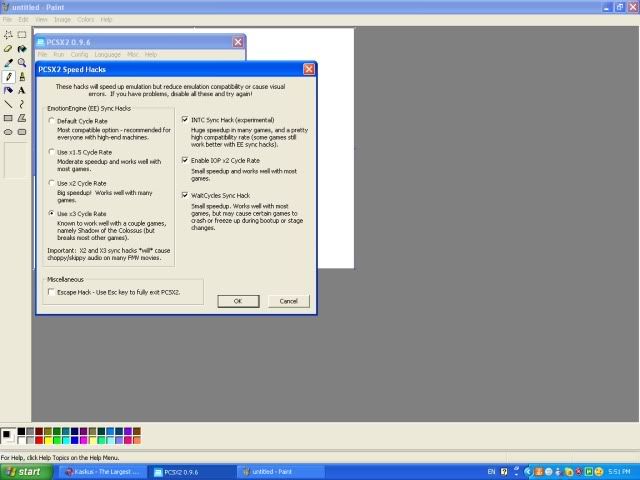The image size is (640, 480).
Task: Select the Polygon shape tool
Action: click(x=22, y=118)
